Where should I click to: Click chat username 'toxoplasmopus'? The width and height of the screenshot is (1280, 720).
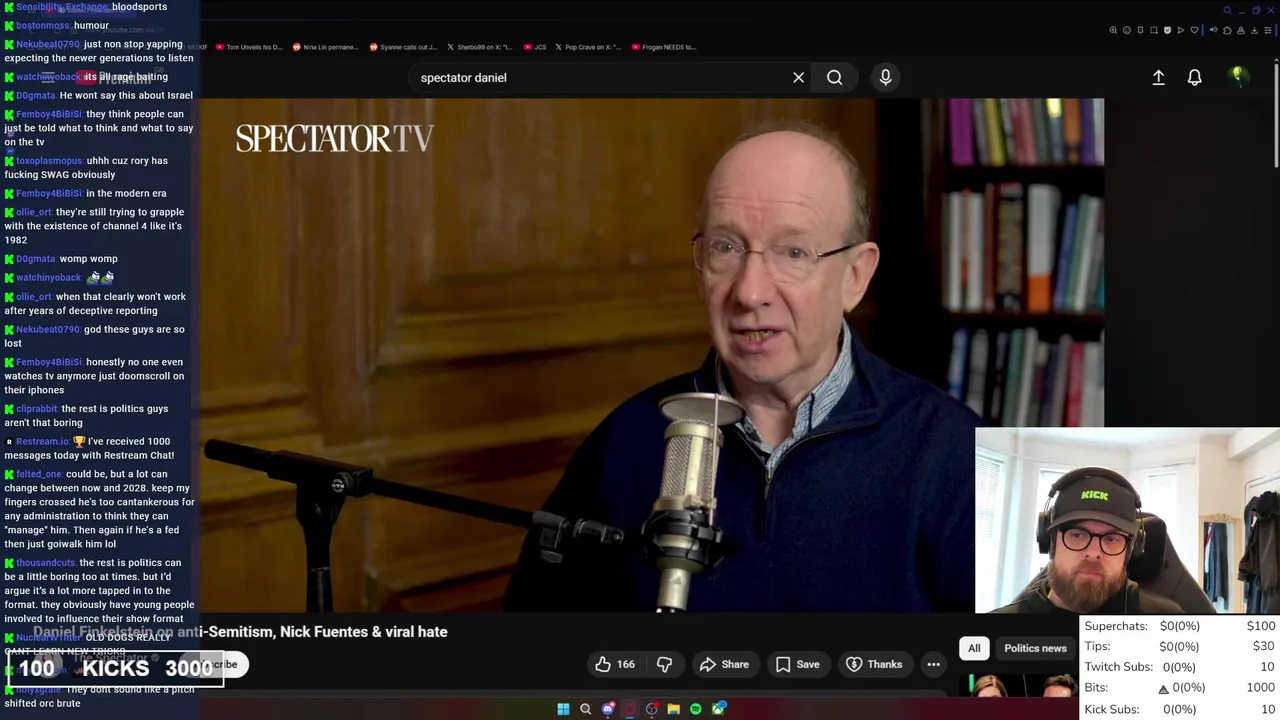[49, 161]
